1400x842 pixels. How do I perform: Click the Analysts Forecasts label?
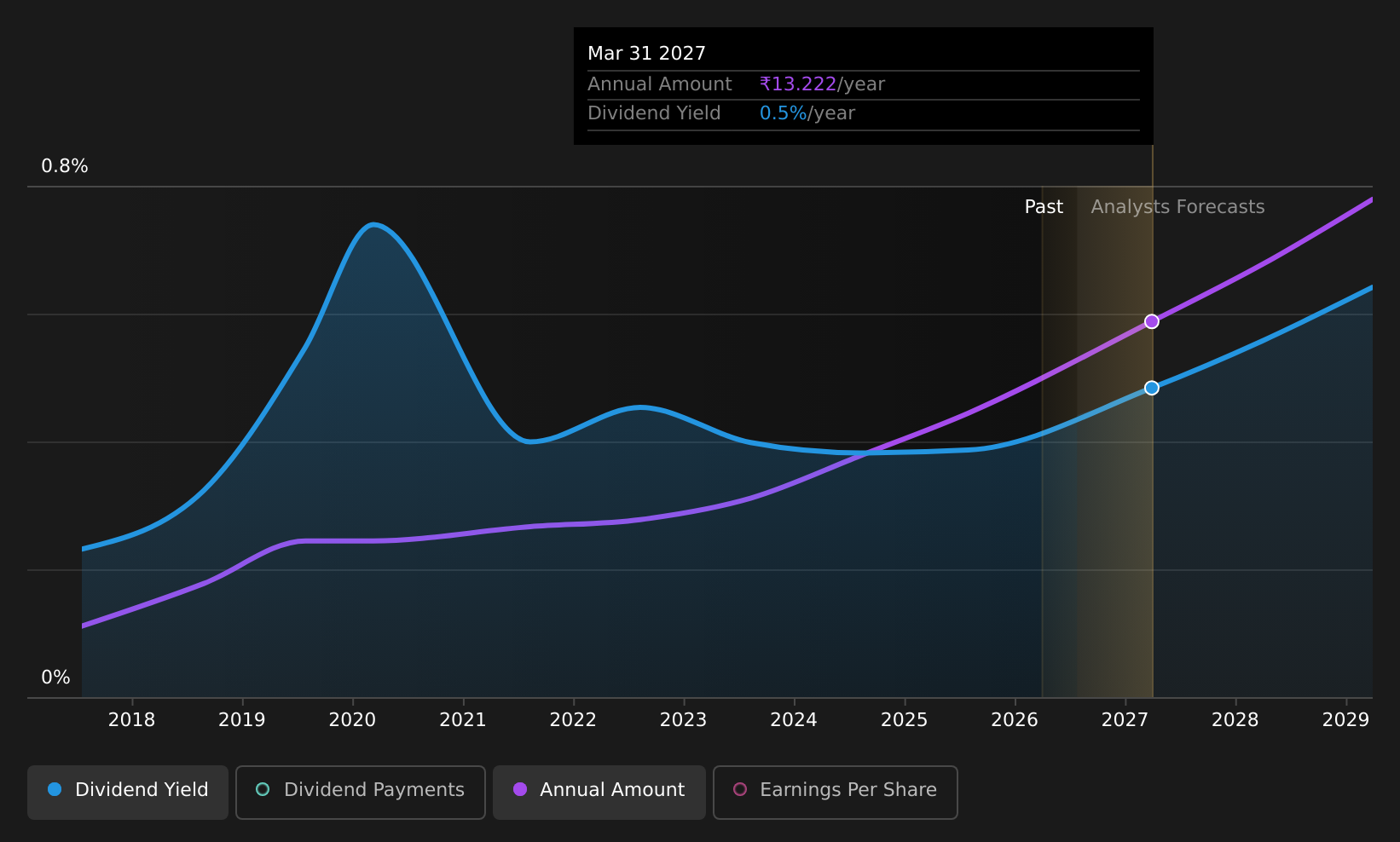pyautogui.click(x=1177, y=207)
